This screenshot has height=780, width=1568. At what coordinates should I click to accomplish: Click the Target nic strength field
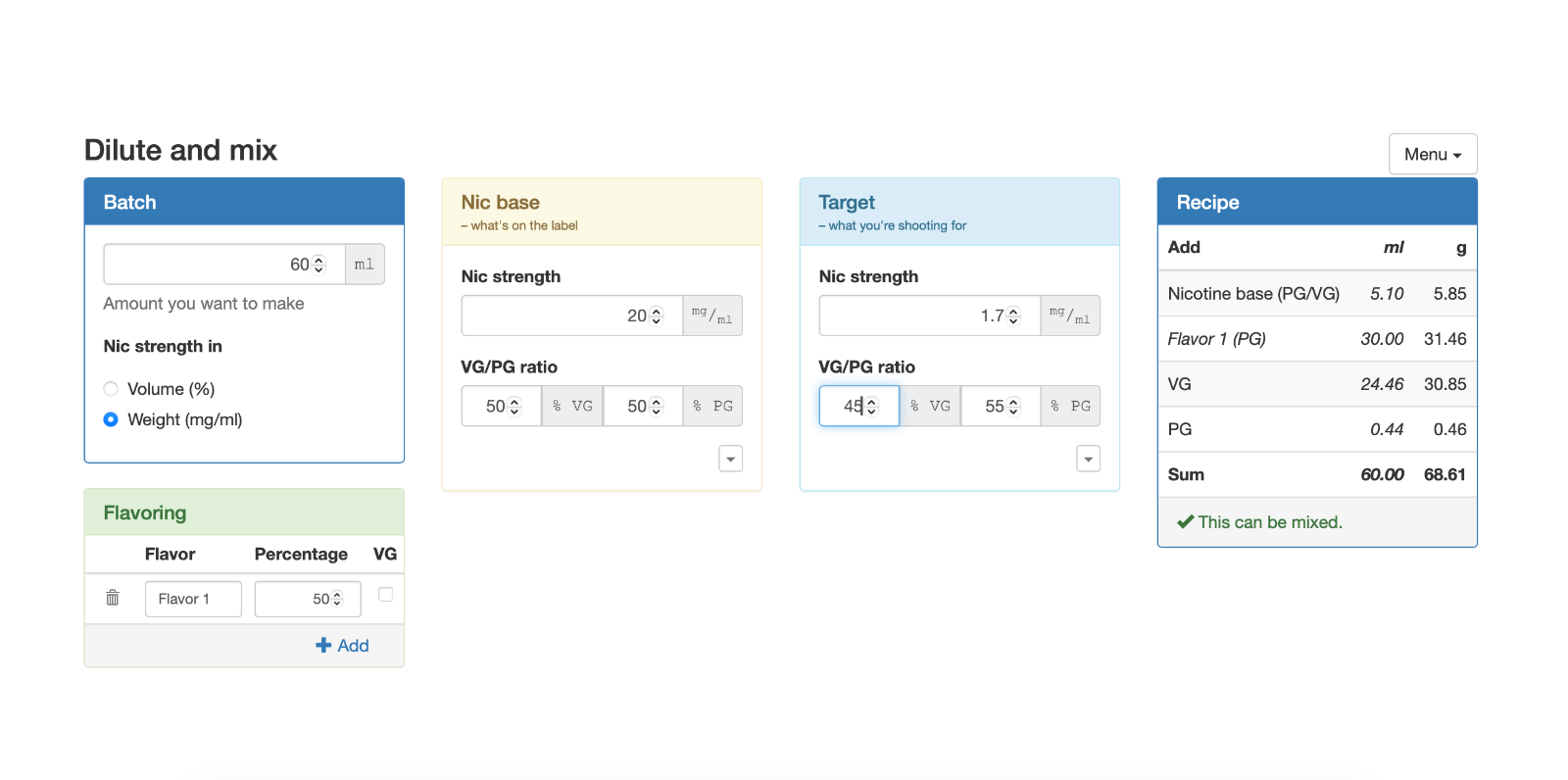point(930,316)
